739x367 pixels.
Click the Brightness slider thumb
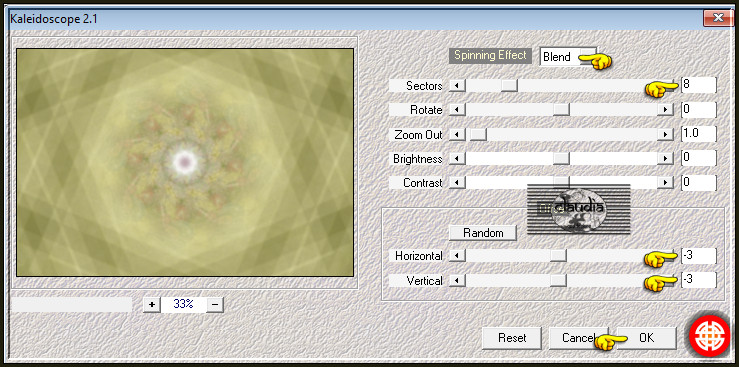(x=561, y=158)
